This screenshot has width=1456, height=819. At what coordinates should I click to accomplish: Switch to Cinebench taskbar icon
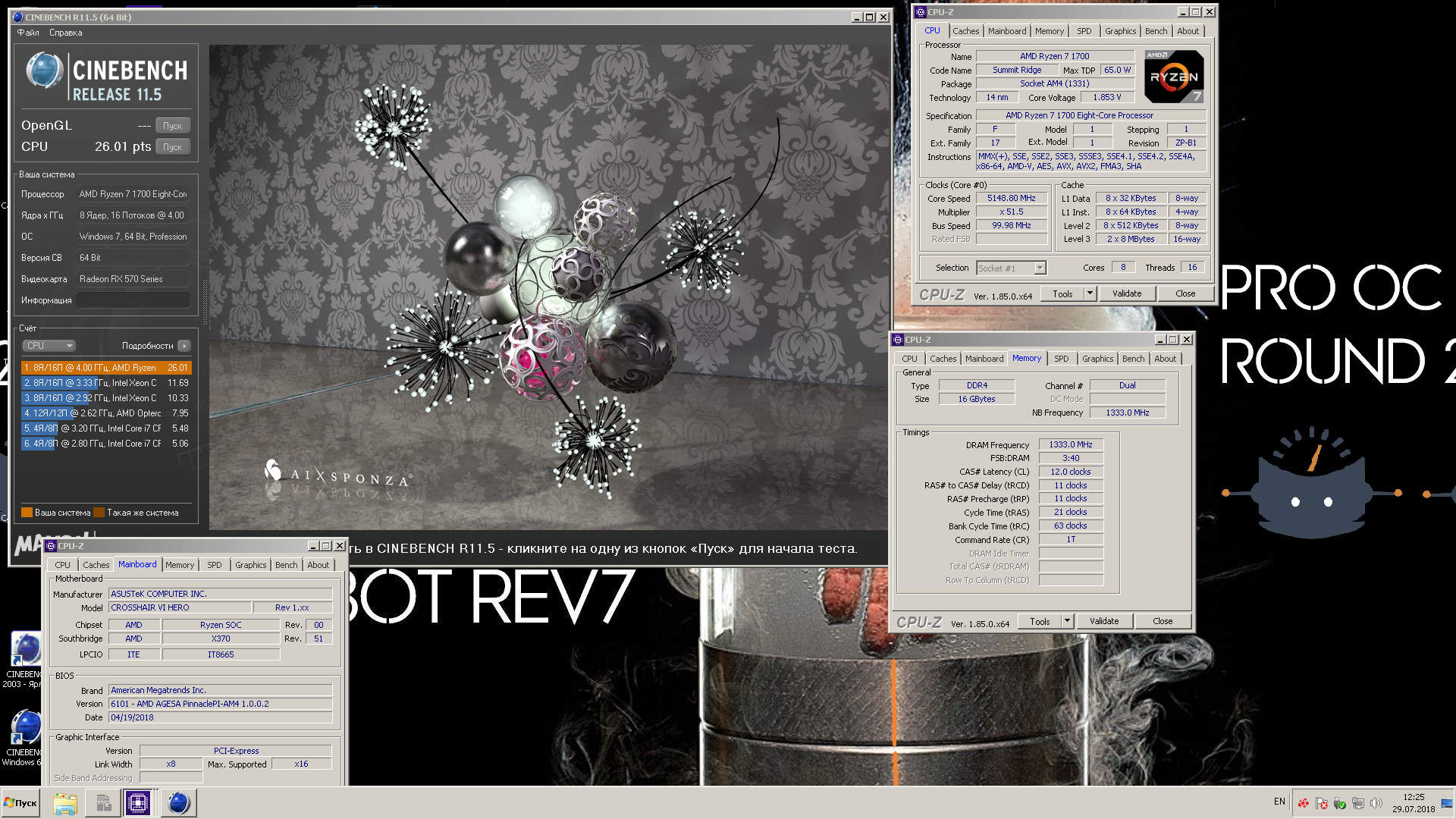179,803
